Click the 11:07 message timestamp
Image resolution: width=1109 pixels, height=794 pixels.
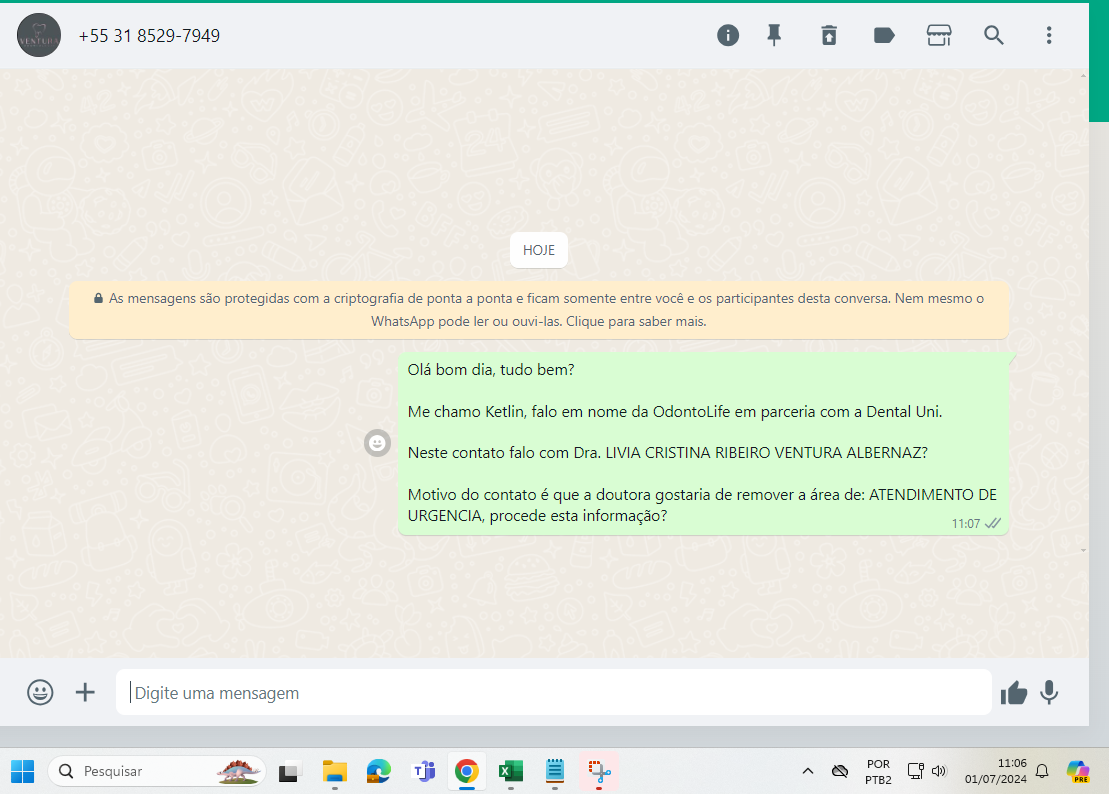(x=965, y=524)
